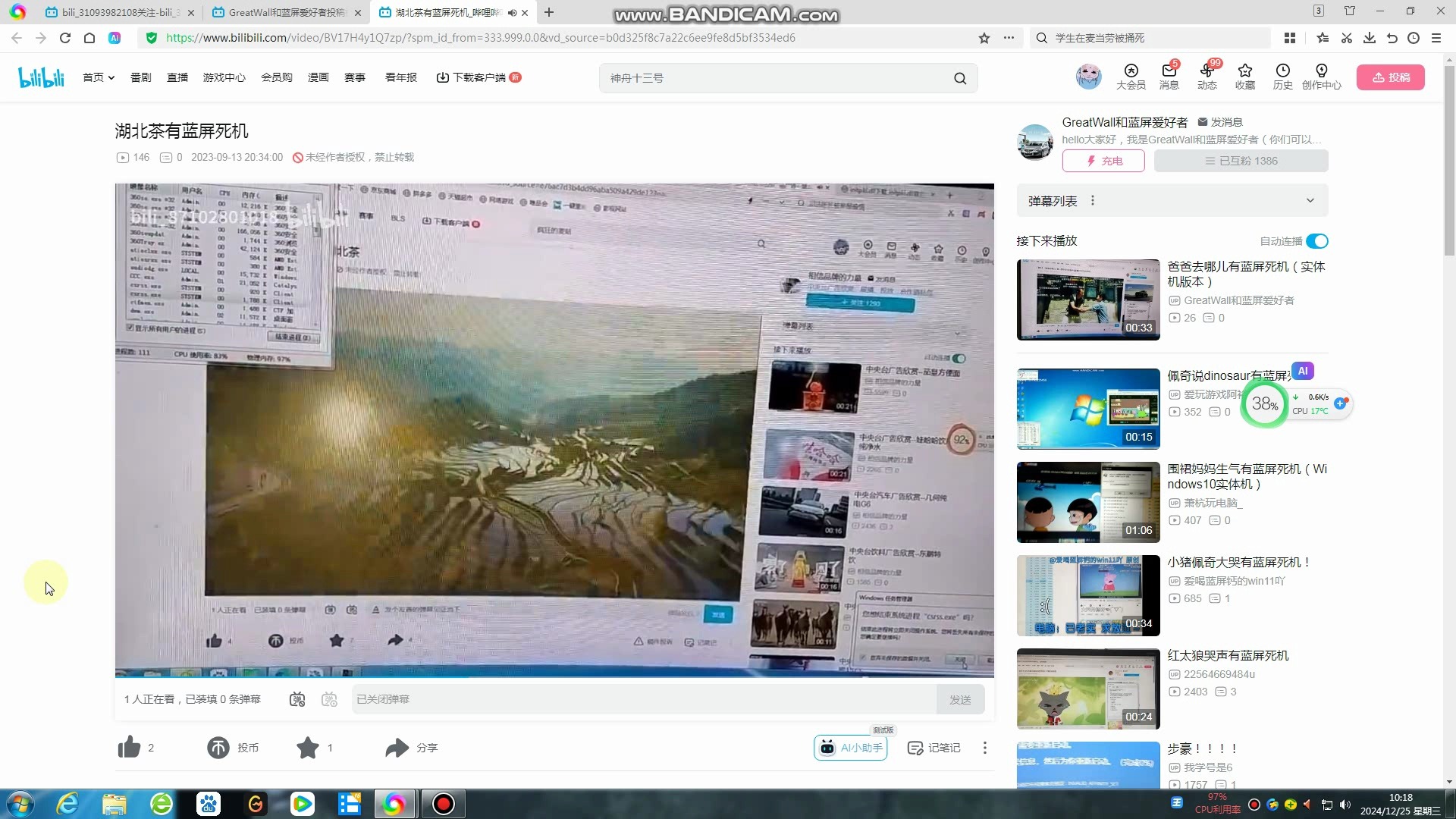Click the browser refresh icon
This screenshot has width=1456, height=819.
pos(65,38)
